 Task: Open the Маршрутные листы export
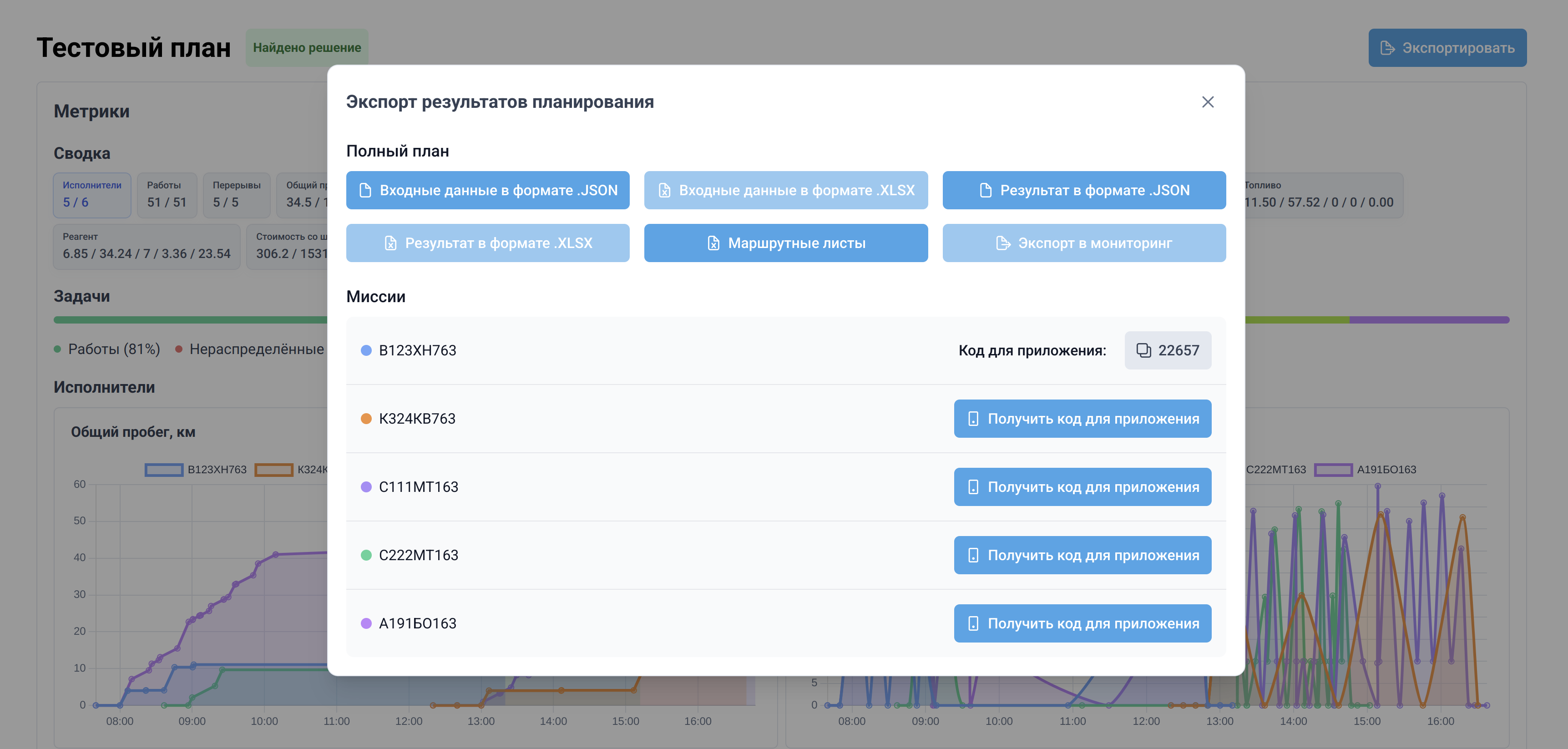pyautogui.click(x=786, y=243)
